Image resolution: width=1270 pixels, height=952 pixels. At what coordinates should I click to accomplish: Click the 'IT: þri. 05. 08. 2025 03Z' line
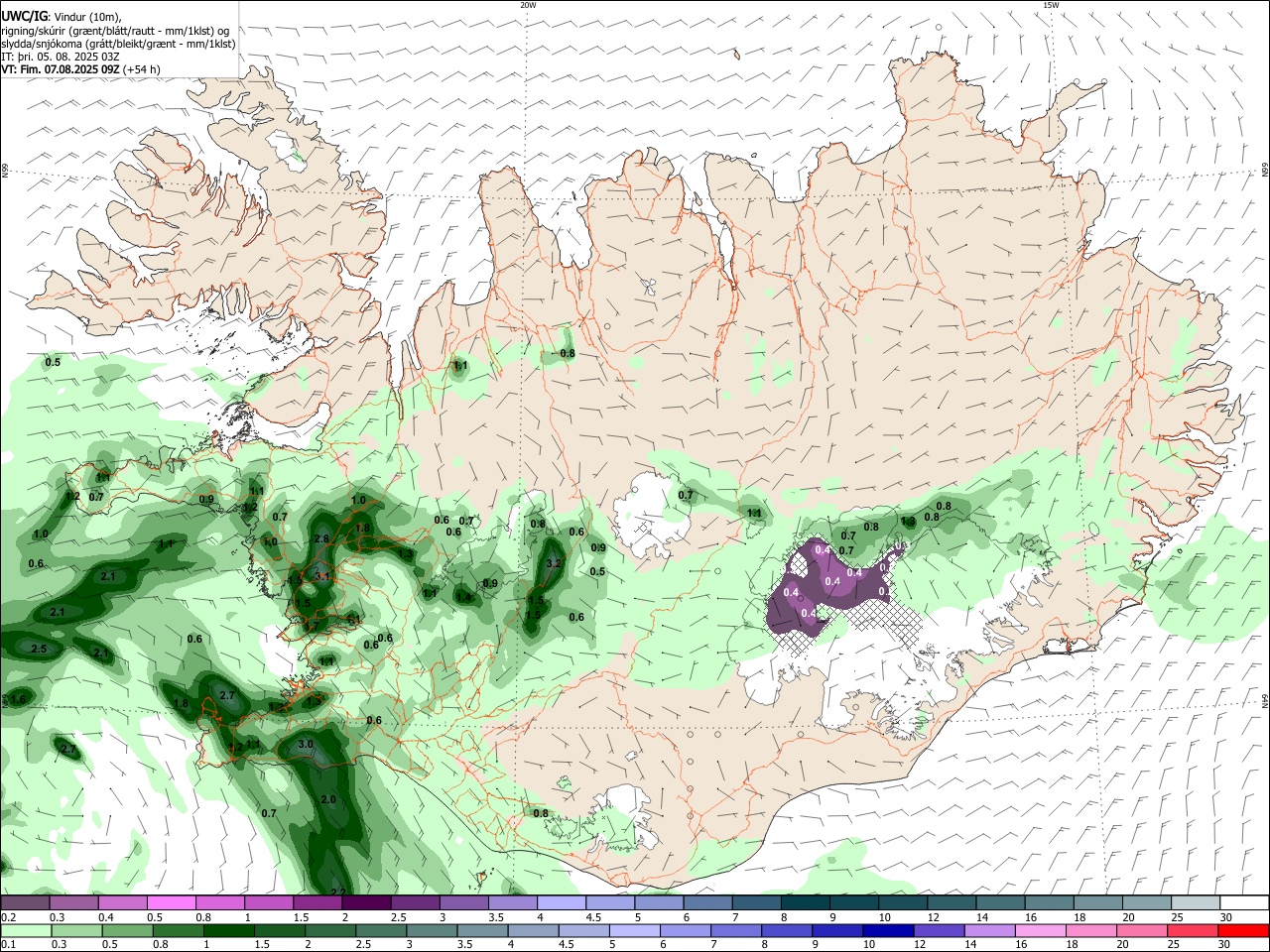[61, 57]
